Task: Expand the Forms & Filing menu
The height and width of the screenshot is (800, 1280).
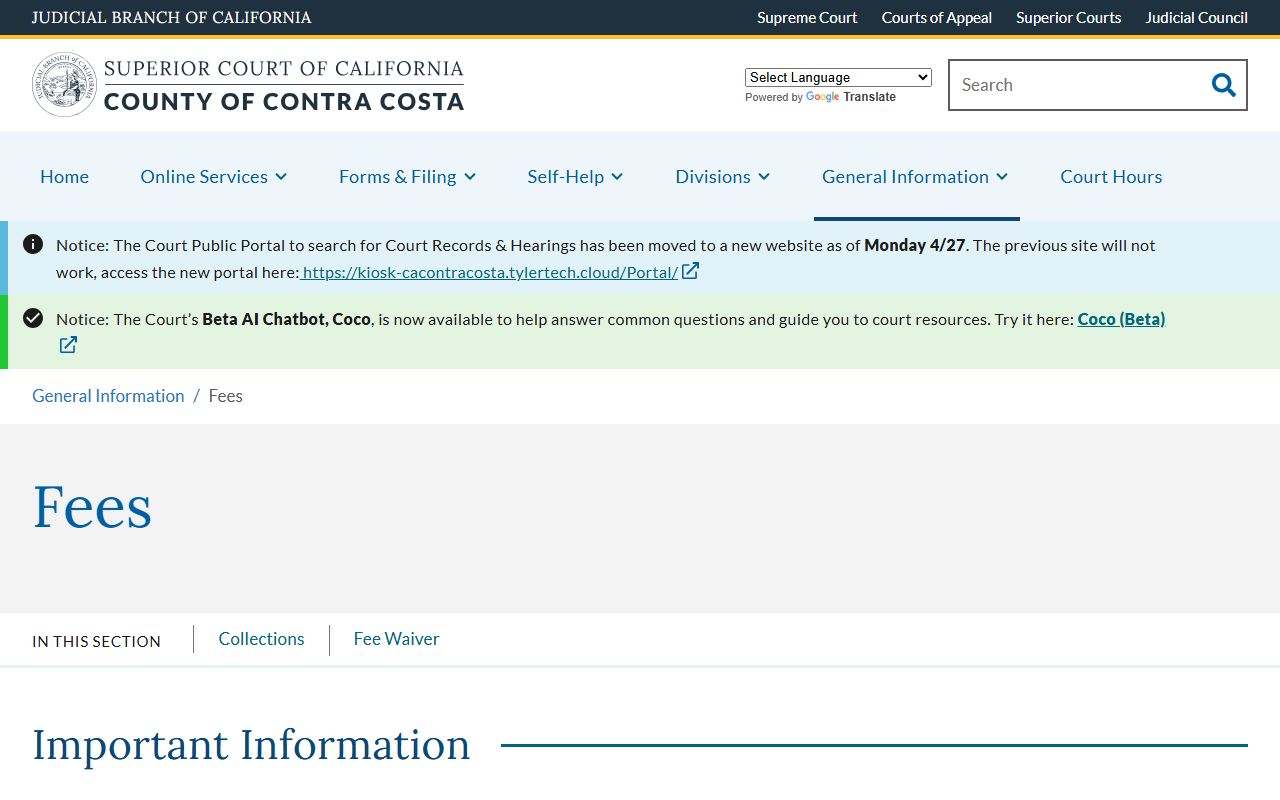Action: 407,176
